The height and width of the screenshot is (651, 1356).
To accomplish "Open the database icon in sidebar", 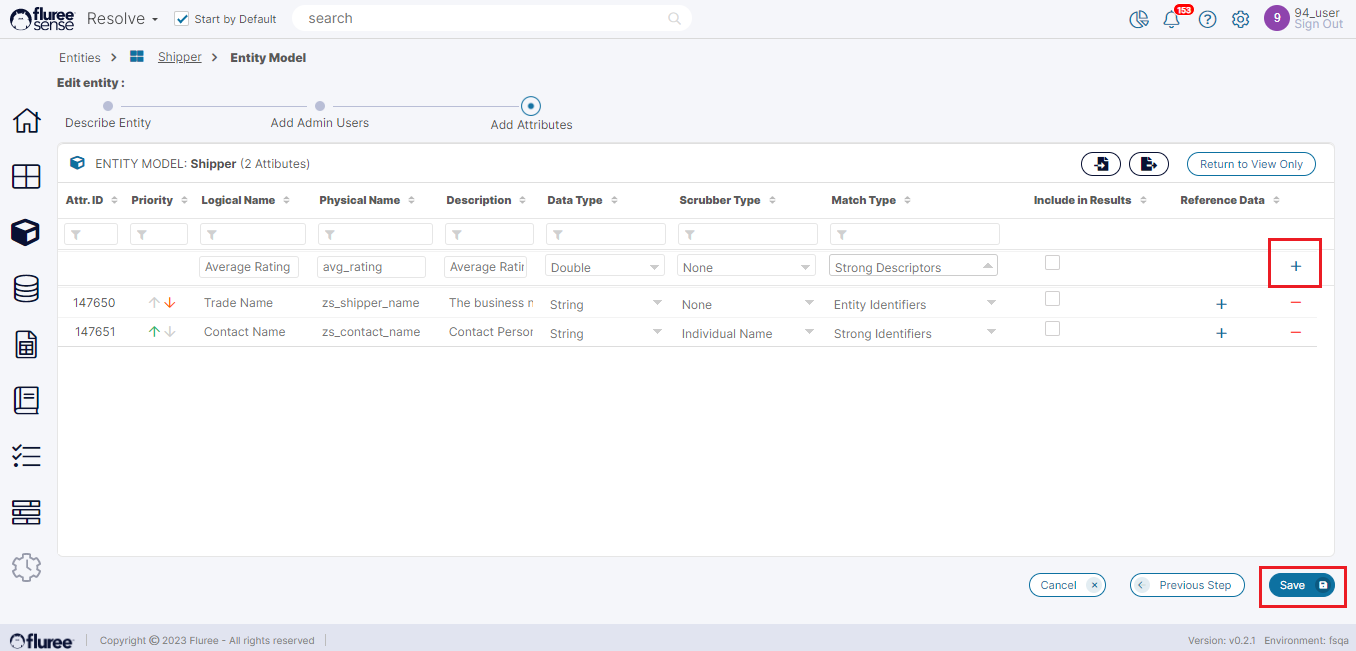I will tap(26, 289).
